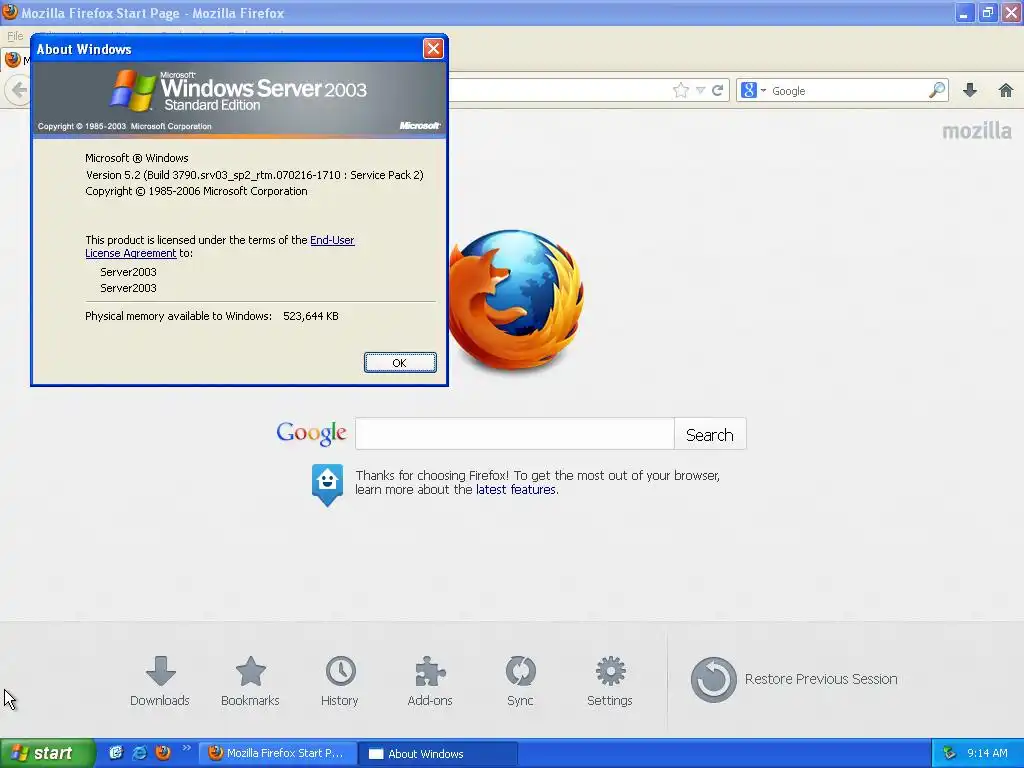
Task: Open Sync icon on the start page
Action: (520, 681)
